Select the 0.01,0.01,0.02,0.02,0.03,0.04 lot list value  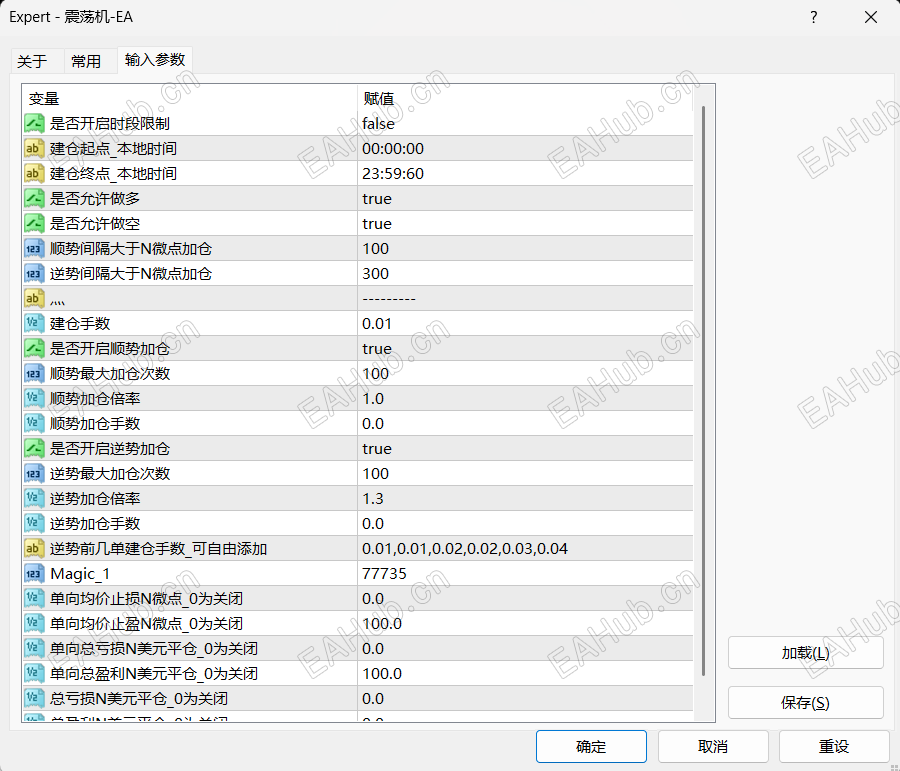click(x=464, y=548)
